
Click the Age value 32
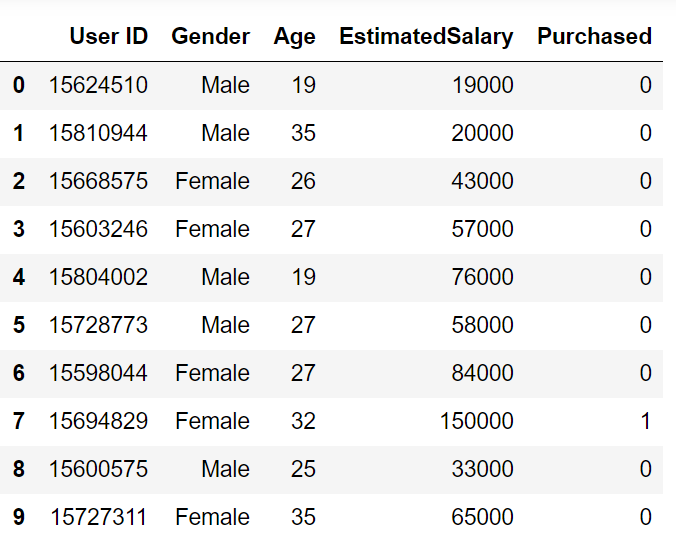click(302, 421)
